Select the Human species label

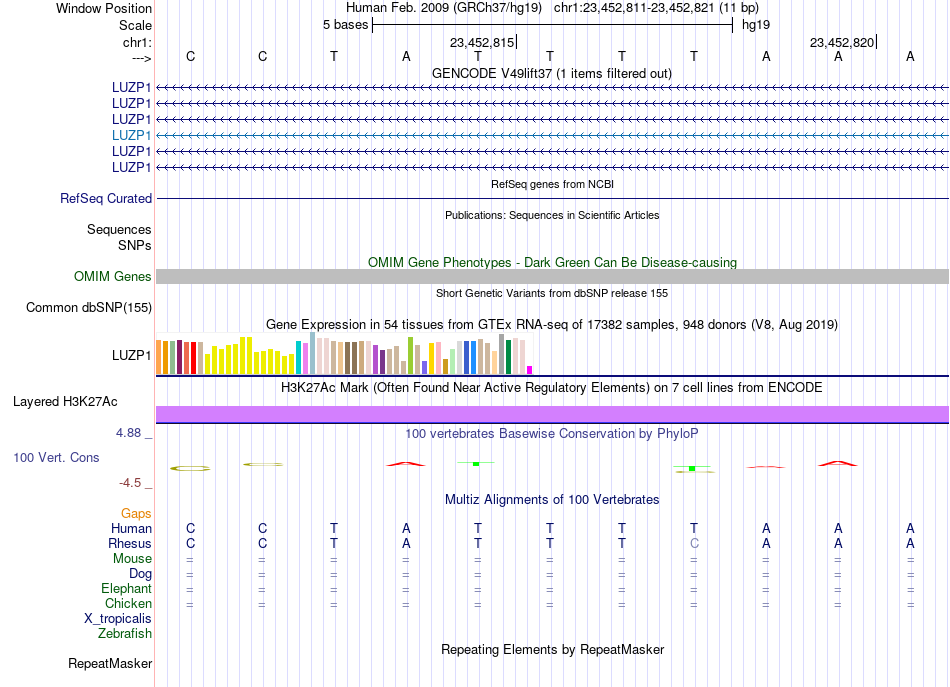(131, 528)
